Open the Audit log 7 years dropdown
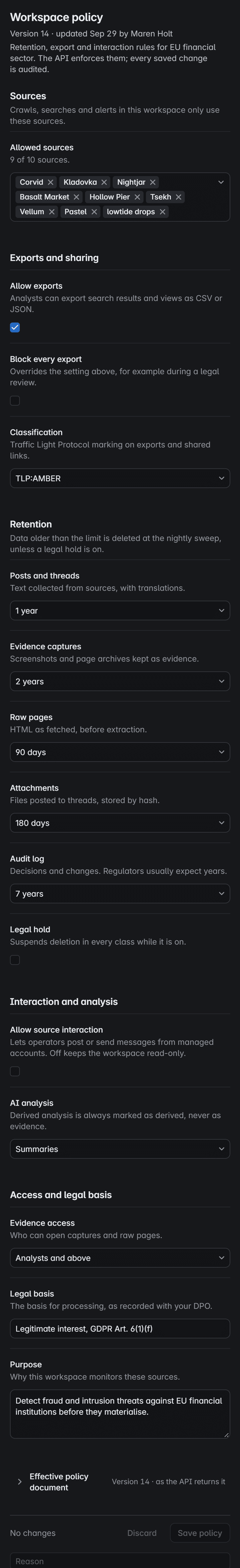This screenshot has height=1568, width=240. coord(120,894)
